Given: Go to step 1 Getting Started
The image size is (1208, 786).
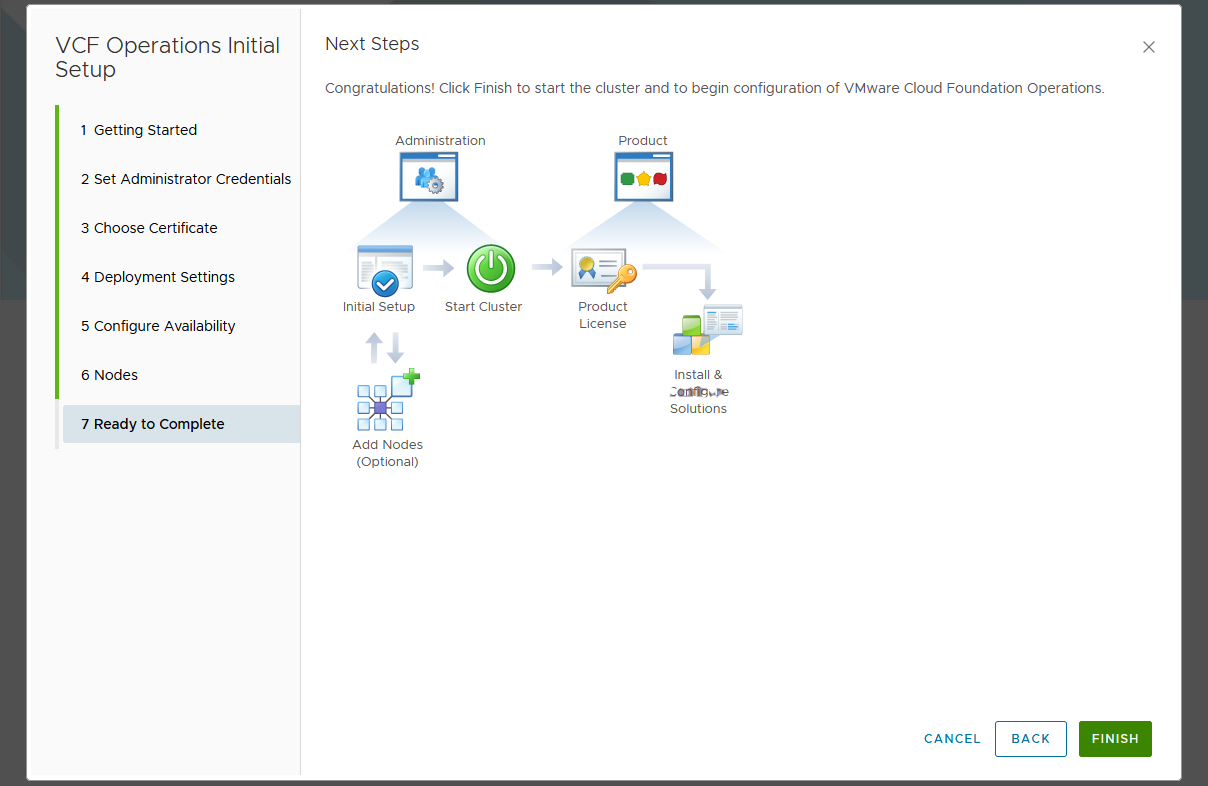Looking at the screenshot, I should click(139, 130).
